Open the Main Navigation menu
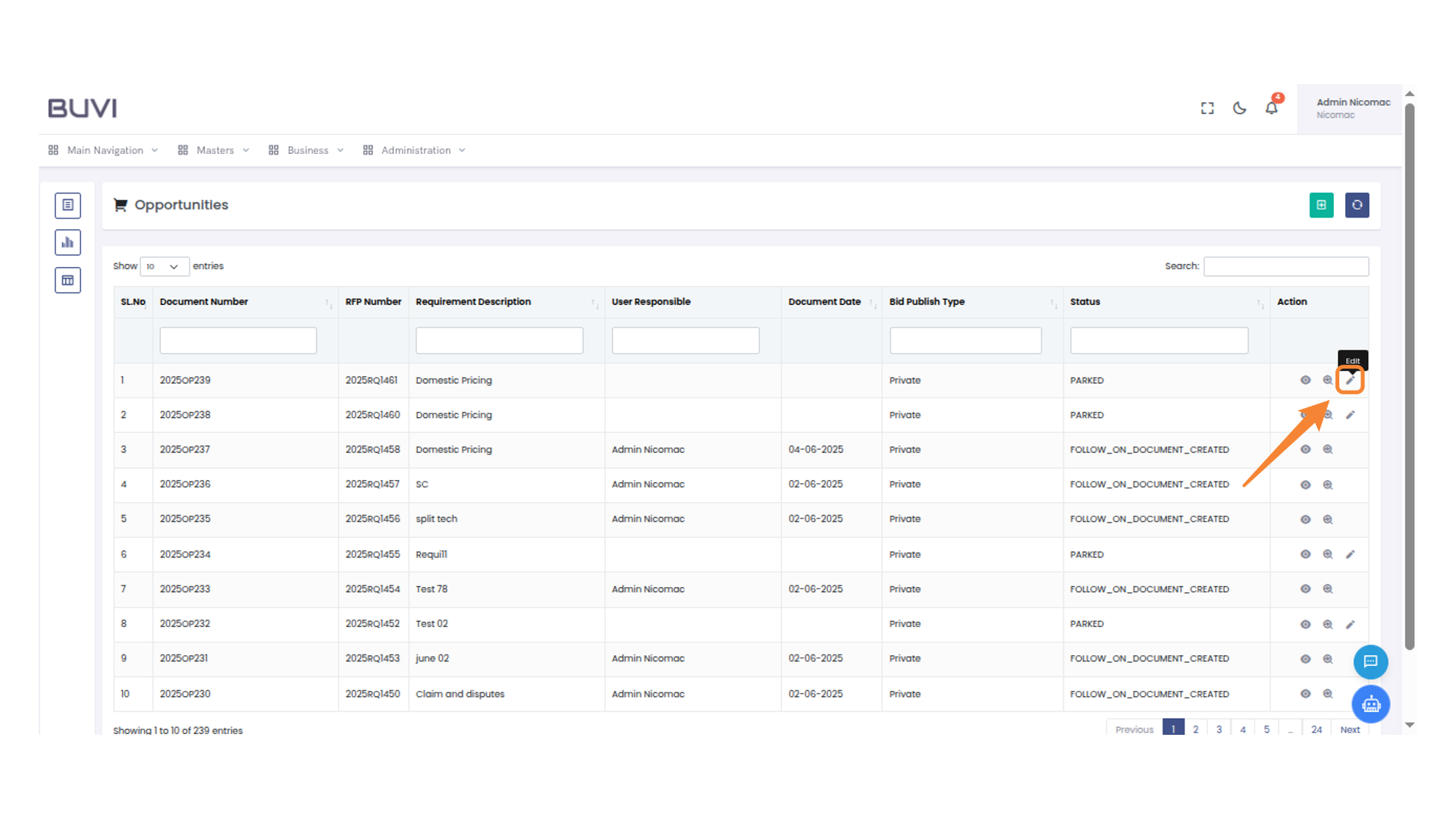This screenshot has height=819, width=1456. click(x=104, y=150)
